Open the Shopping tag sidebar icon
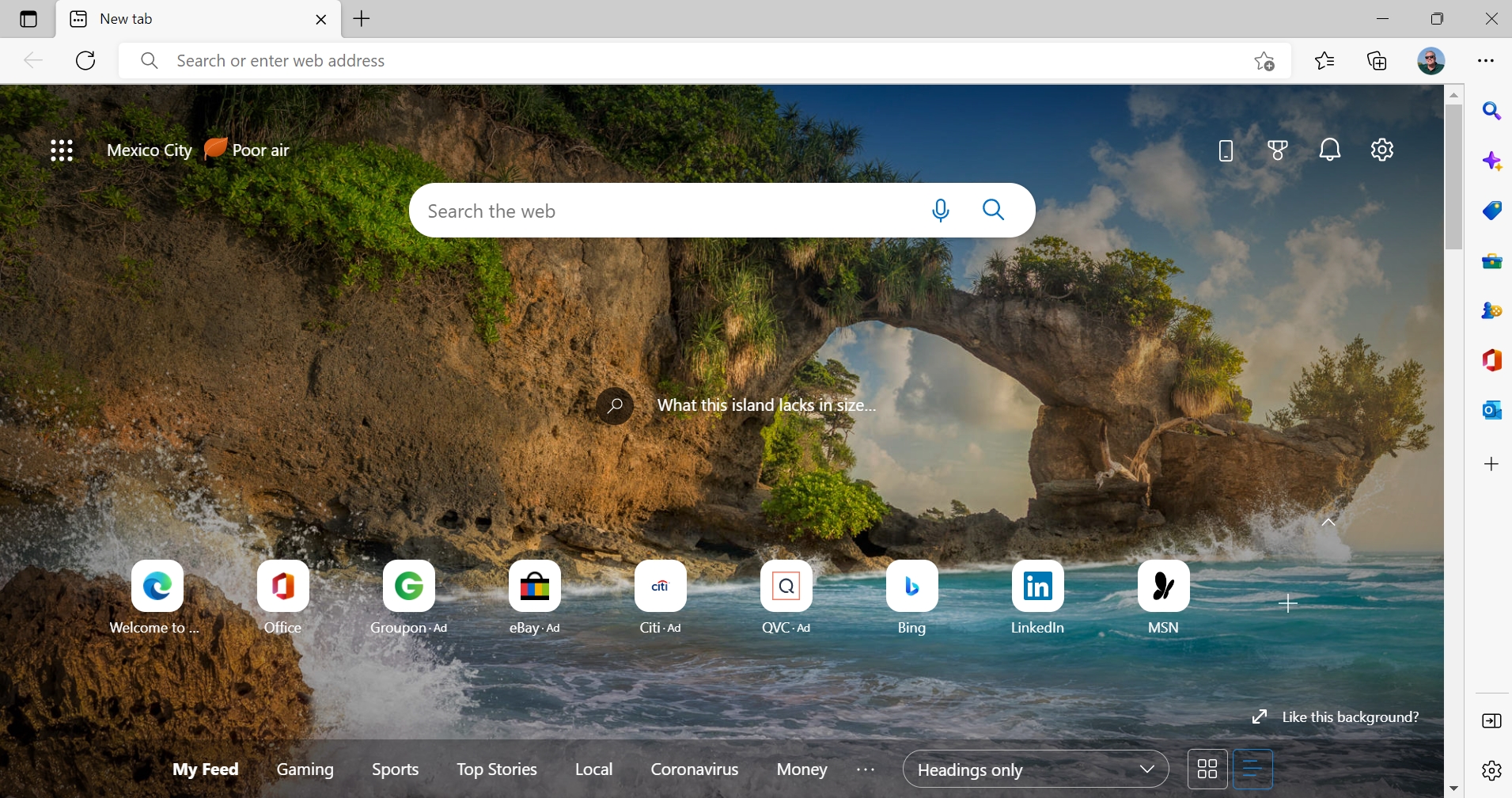 [1491, 211]
